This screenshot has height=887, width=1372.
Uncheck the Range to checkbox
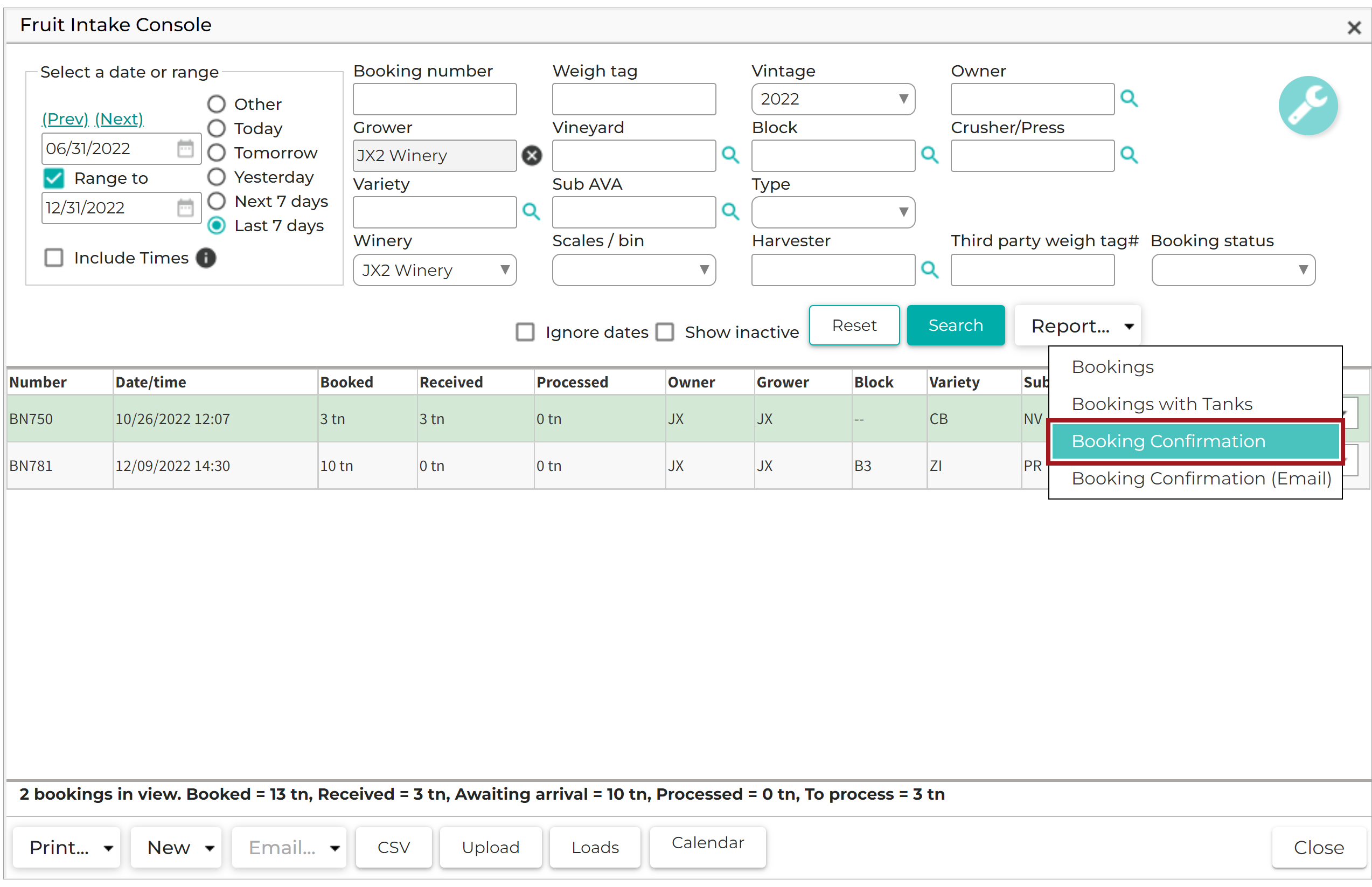pos(54,178)
